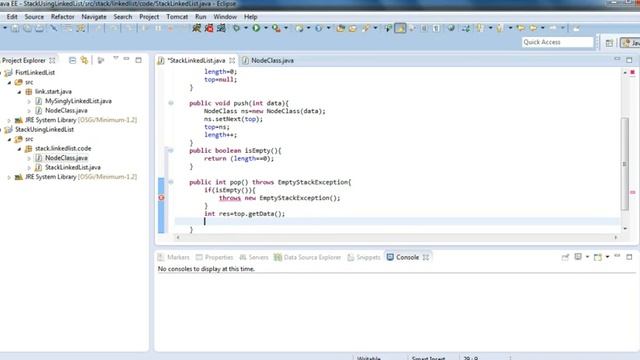The width and height of the screenshot is (640, 360).
Task: Collapse the stack.linkedlist.code package node
Action: [x=19, y=149]
